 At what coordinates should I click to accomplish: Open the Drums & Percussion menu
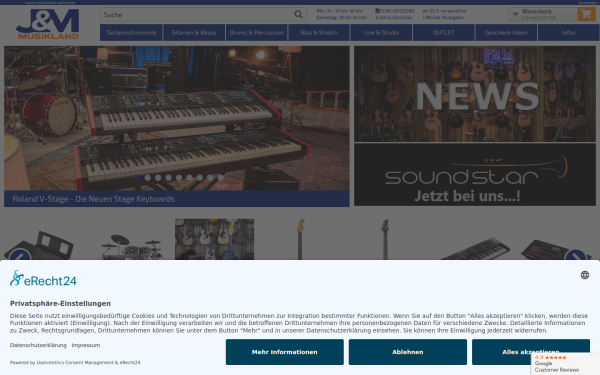(256, 33)
